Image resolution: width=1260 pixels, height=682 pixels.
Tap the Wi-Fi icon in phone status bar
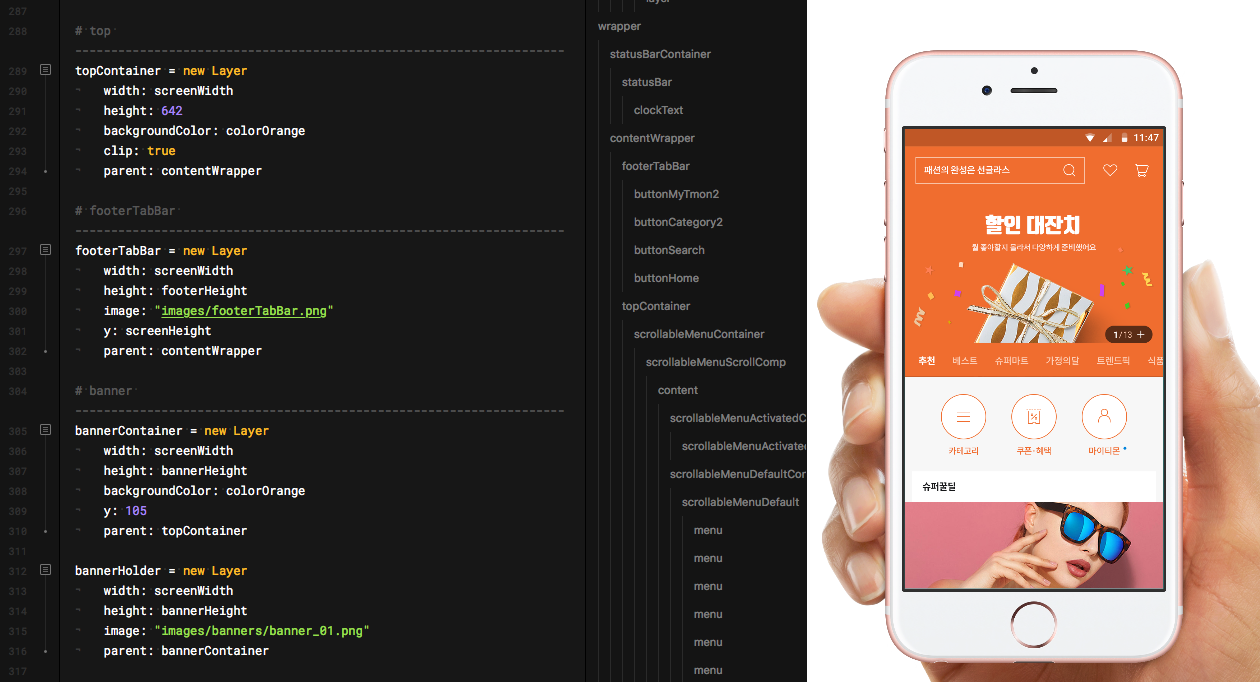(x=1090, y=137)
